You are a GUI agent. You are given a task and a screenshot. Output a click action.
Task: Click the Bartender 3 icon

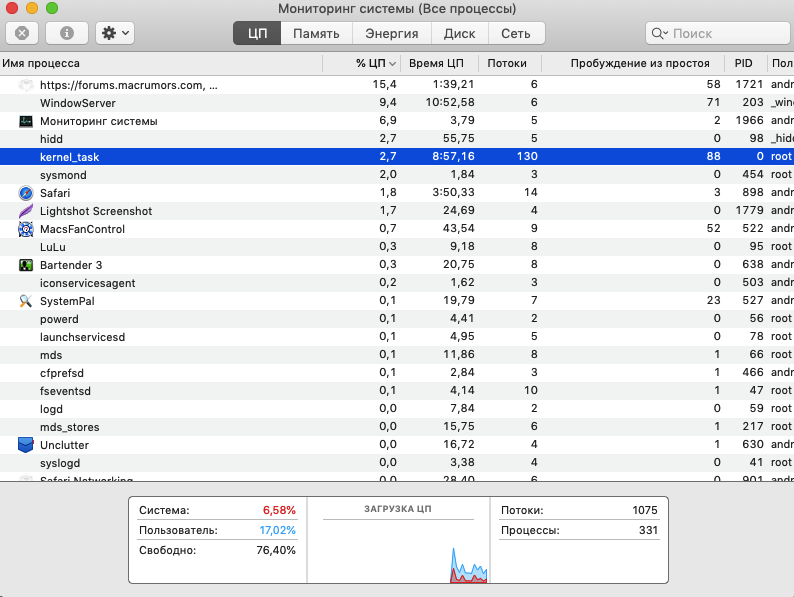pos(26,265)
